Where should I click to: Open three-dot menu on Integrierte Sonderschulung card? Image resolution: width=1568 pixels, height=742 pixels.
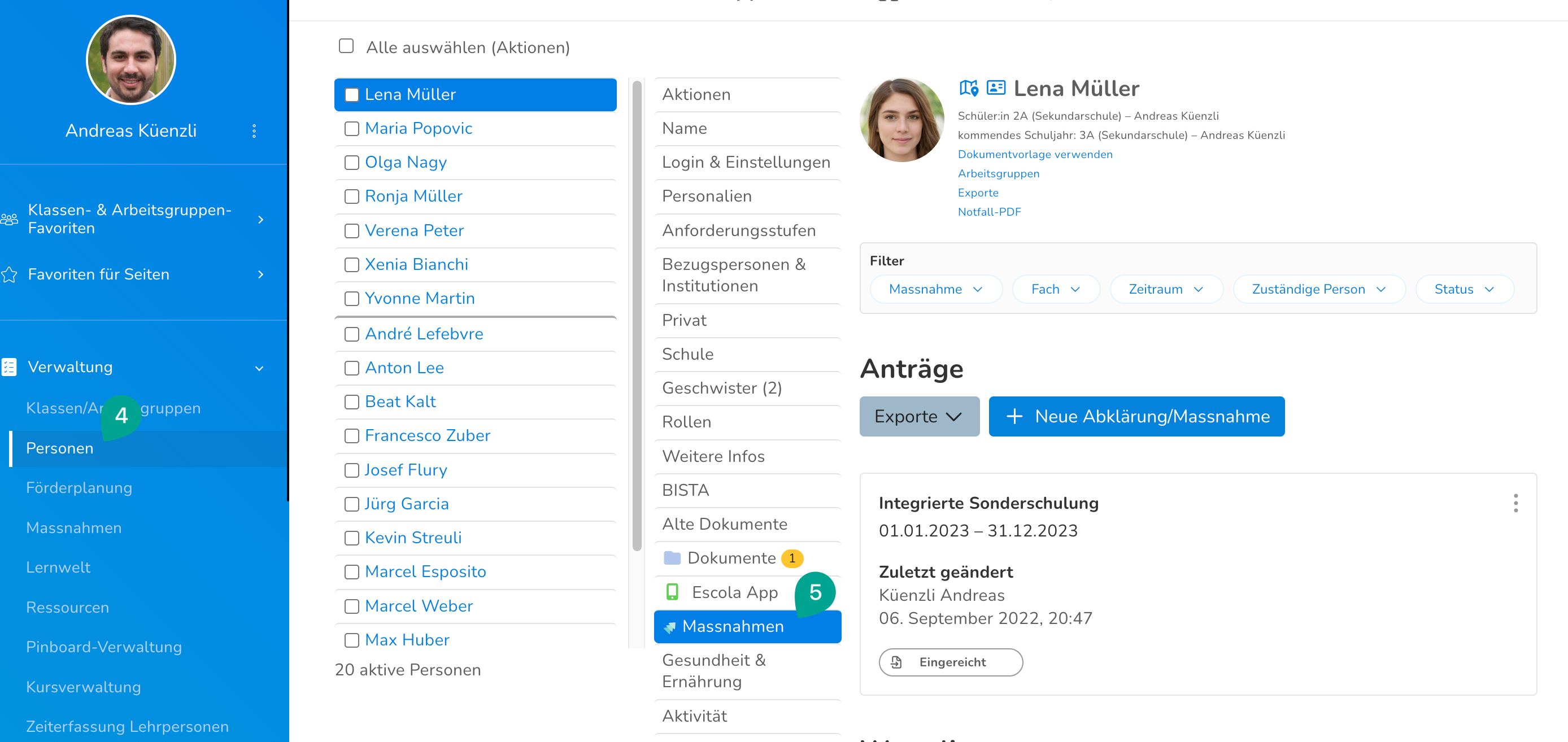[x=1515, y=503]
